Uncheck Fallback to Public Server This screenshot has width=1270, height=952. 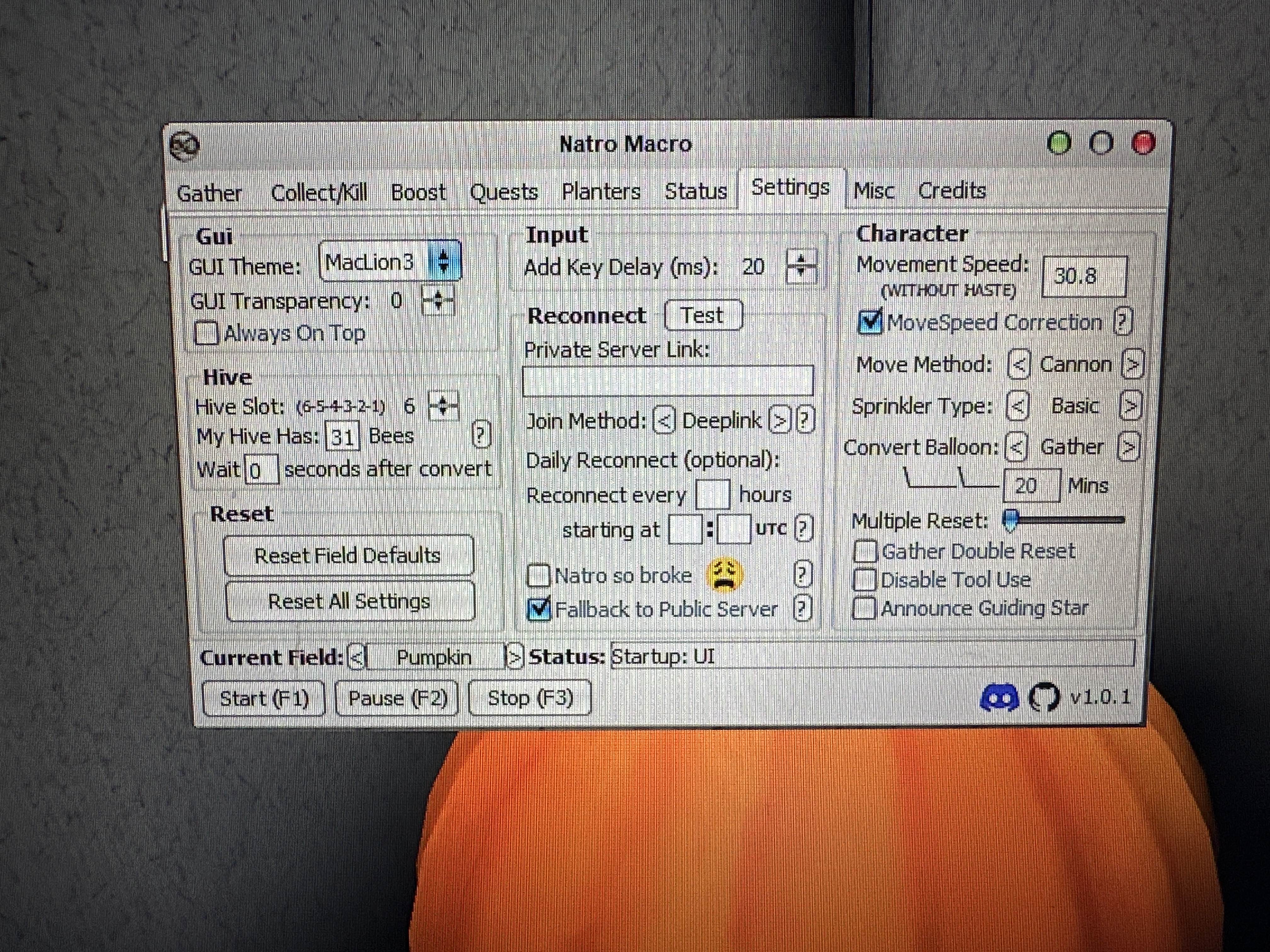539,609
